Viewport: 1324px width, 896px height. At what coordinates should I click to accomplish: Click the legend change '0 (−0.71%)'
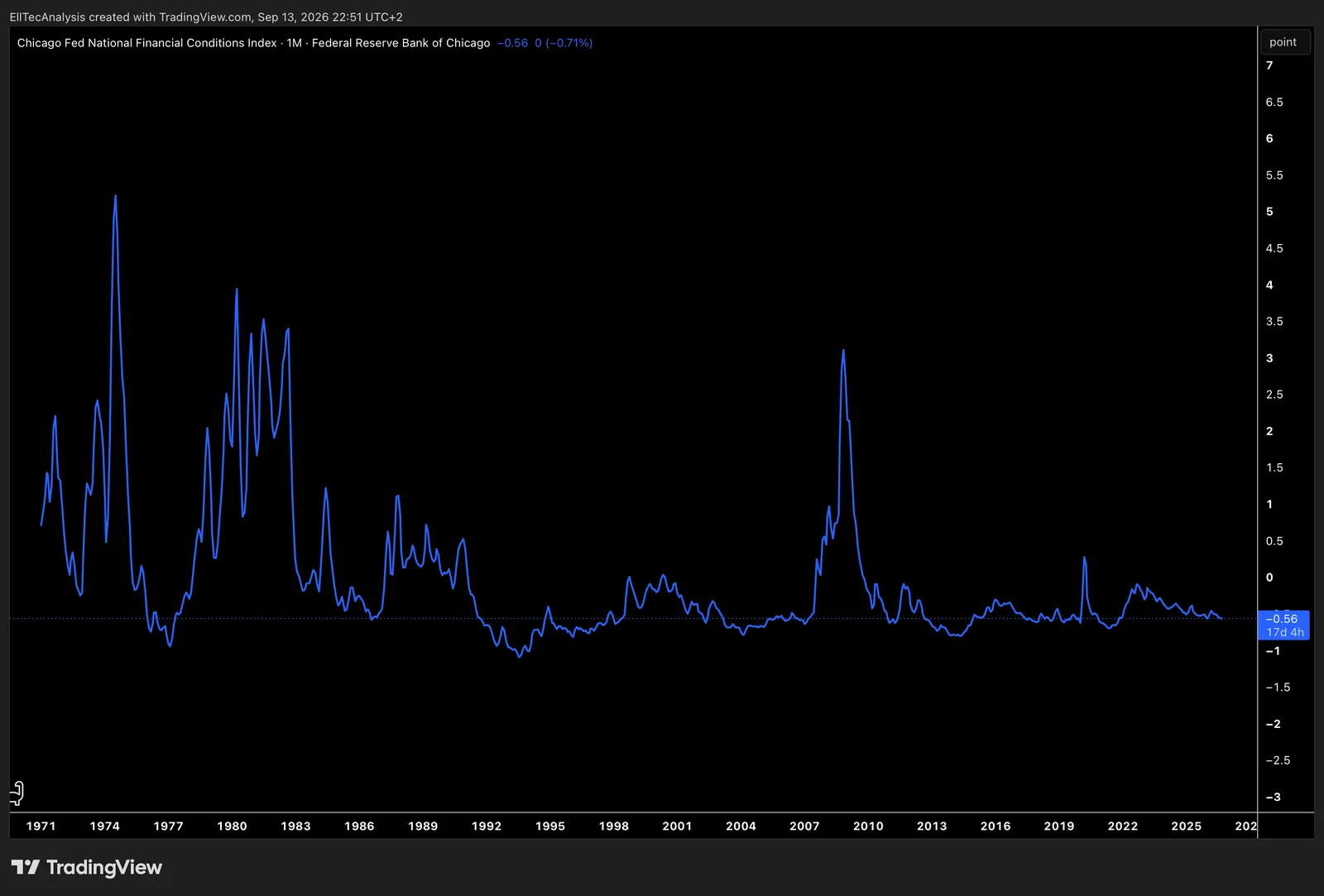pos(564,43)
